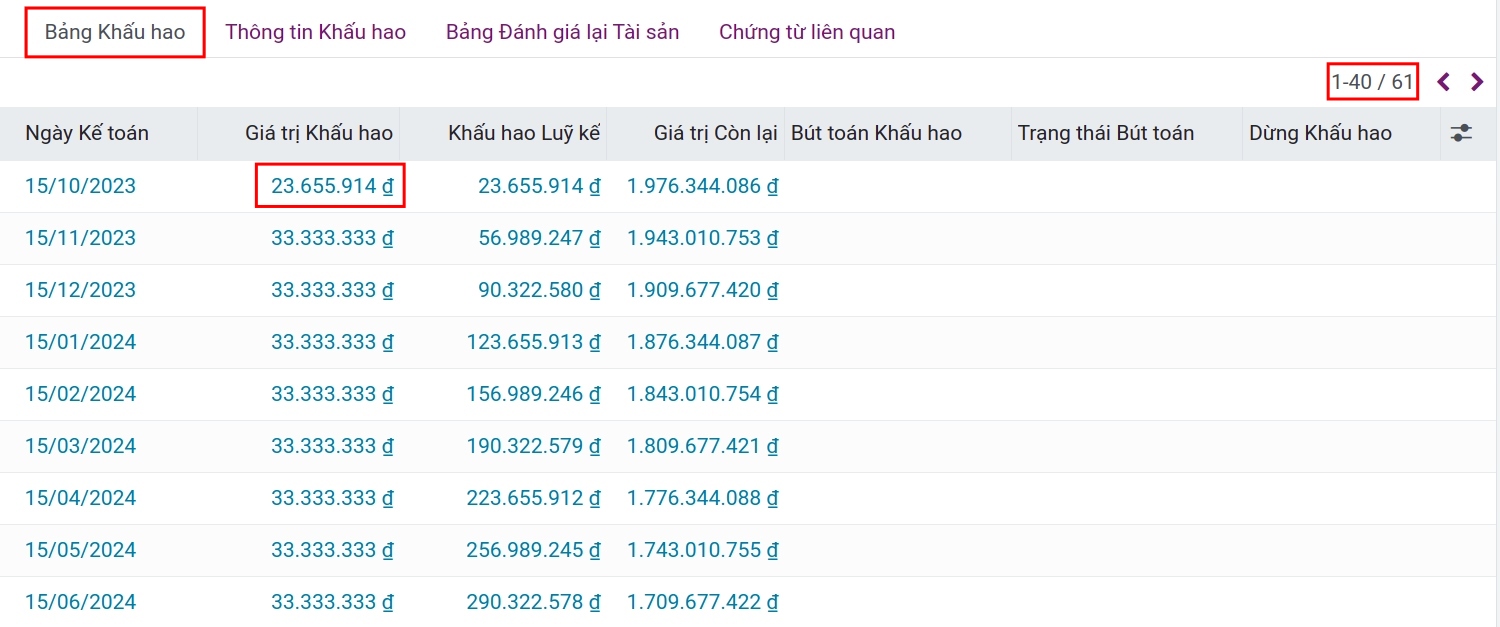Open the 15/06/2024 depreciation line
This screenshot has height=627, width=1500.
(x=80, y=601)
